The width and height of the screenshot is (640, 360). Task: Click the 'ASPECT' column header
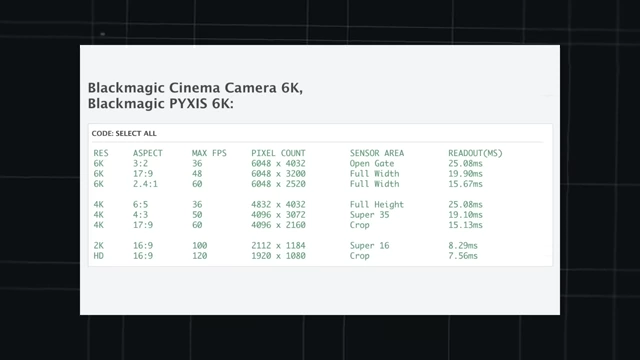[x=148, y=153]
